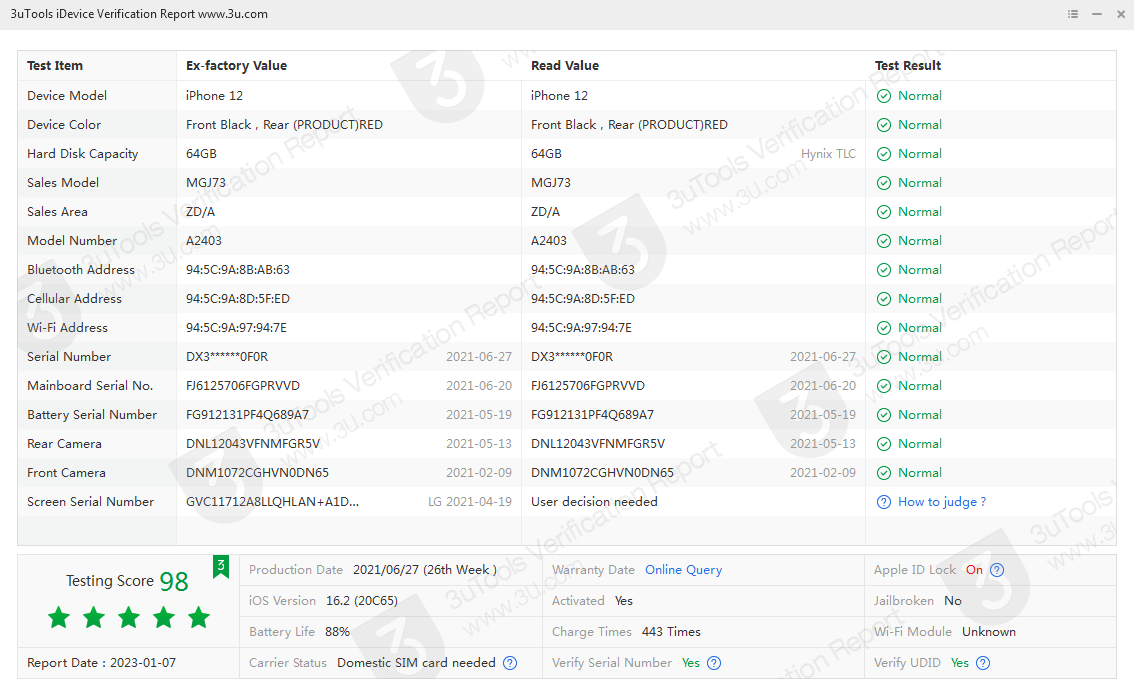Click the fifth green rating star
This screenshot has width=1134, height=686.
(x=199, y=618)
